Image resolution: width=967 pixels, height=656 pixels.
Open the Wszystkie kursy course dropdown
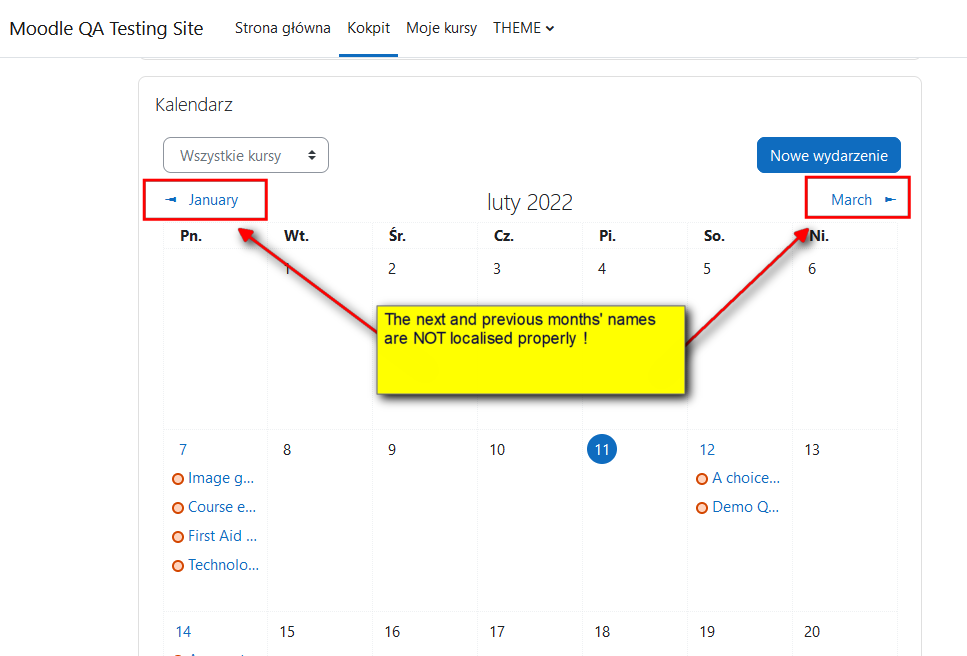(x=246, y=155)
